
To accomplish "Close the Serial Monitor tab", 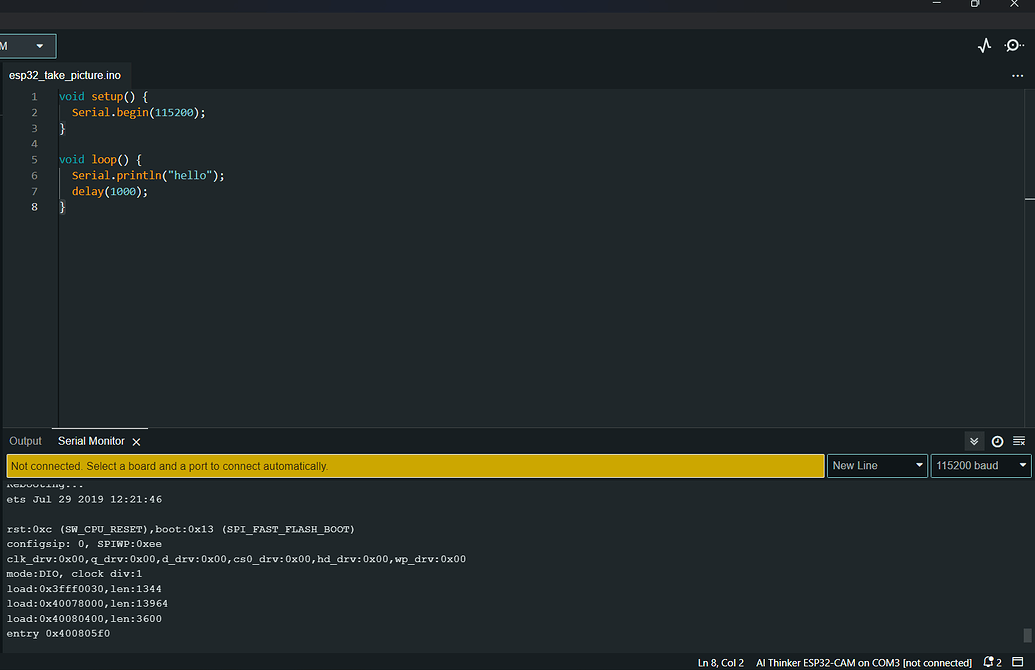I will point(135,441).
